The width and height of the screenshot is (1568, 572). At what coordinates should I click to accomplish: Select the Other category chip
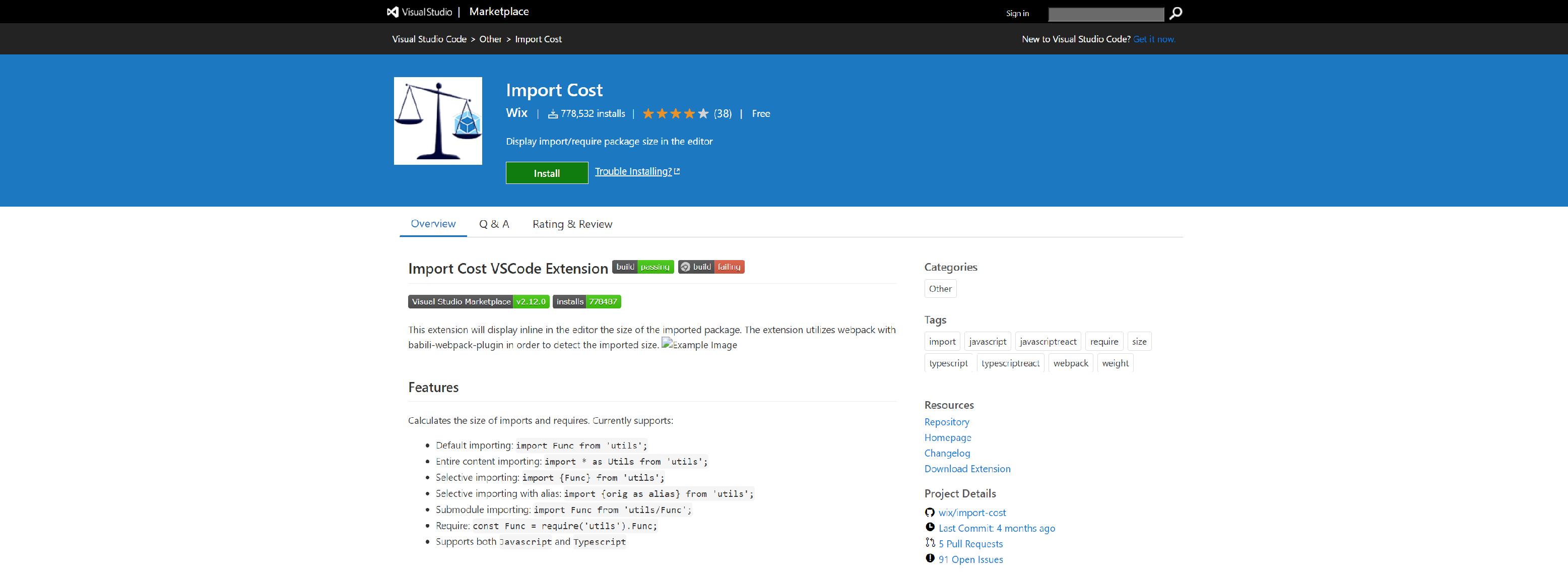[x=940, y=288]
